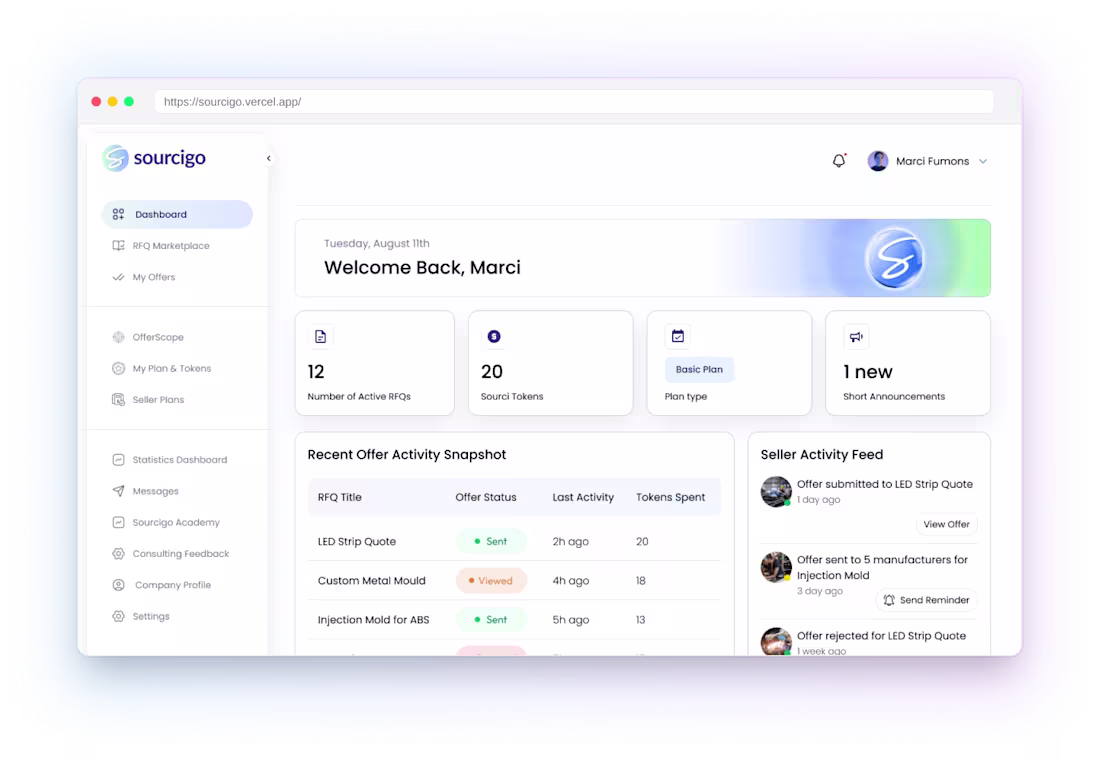Click the green Sent status badge
Viewport: 1100px width, 760px height.
point(491,540)
